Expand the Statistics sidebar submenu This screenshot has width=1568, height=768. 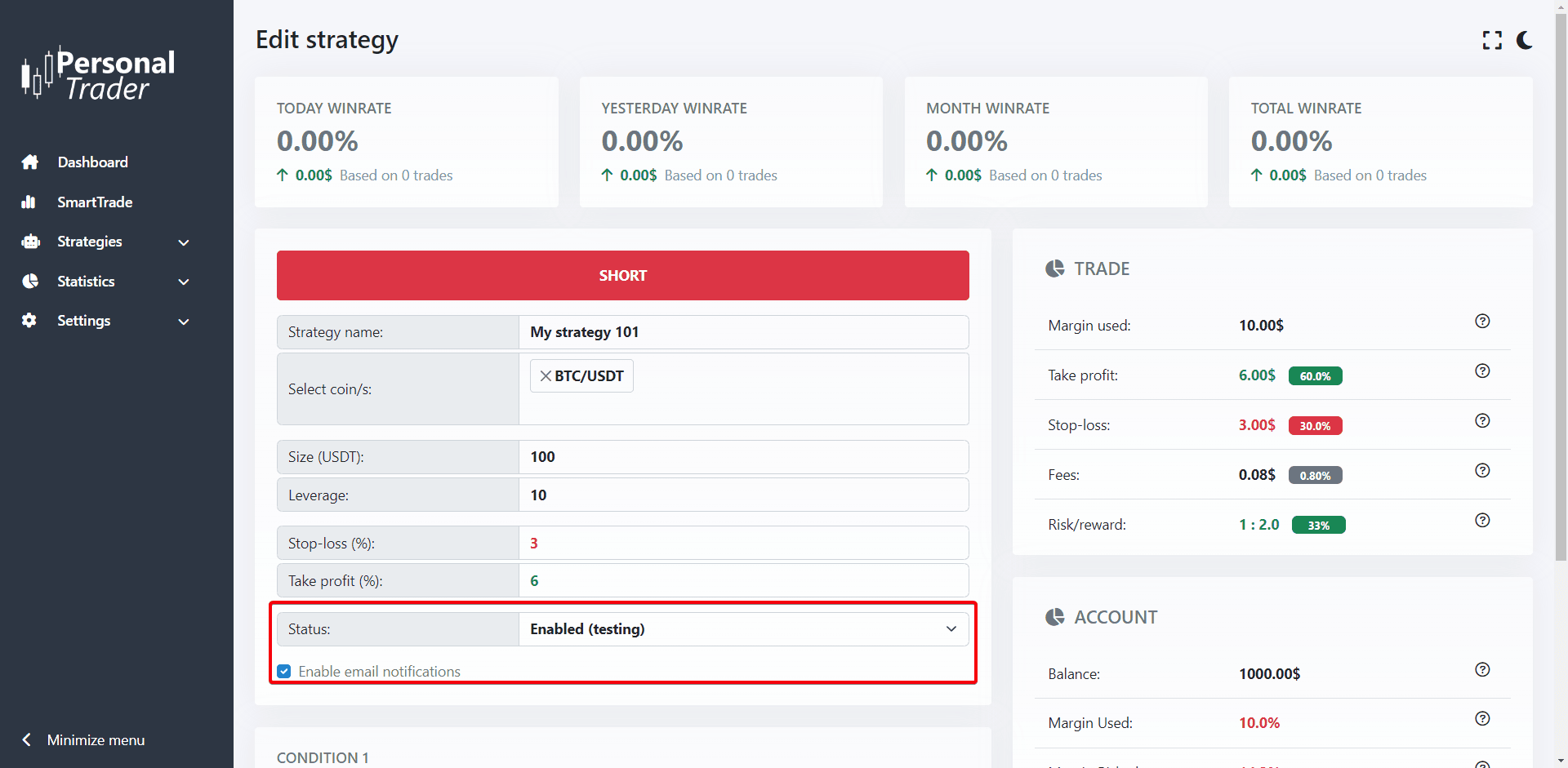[106, 282]
